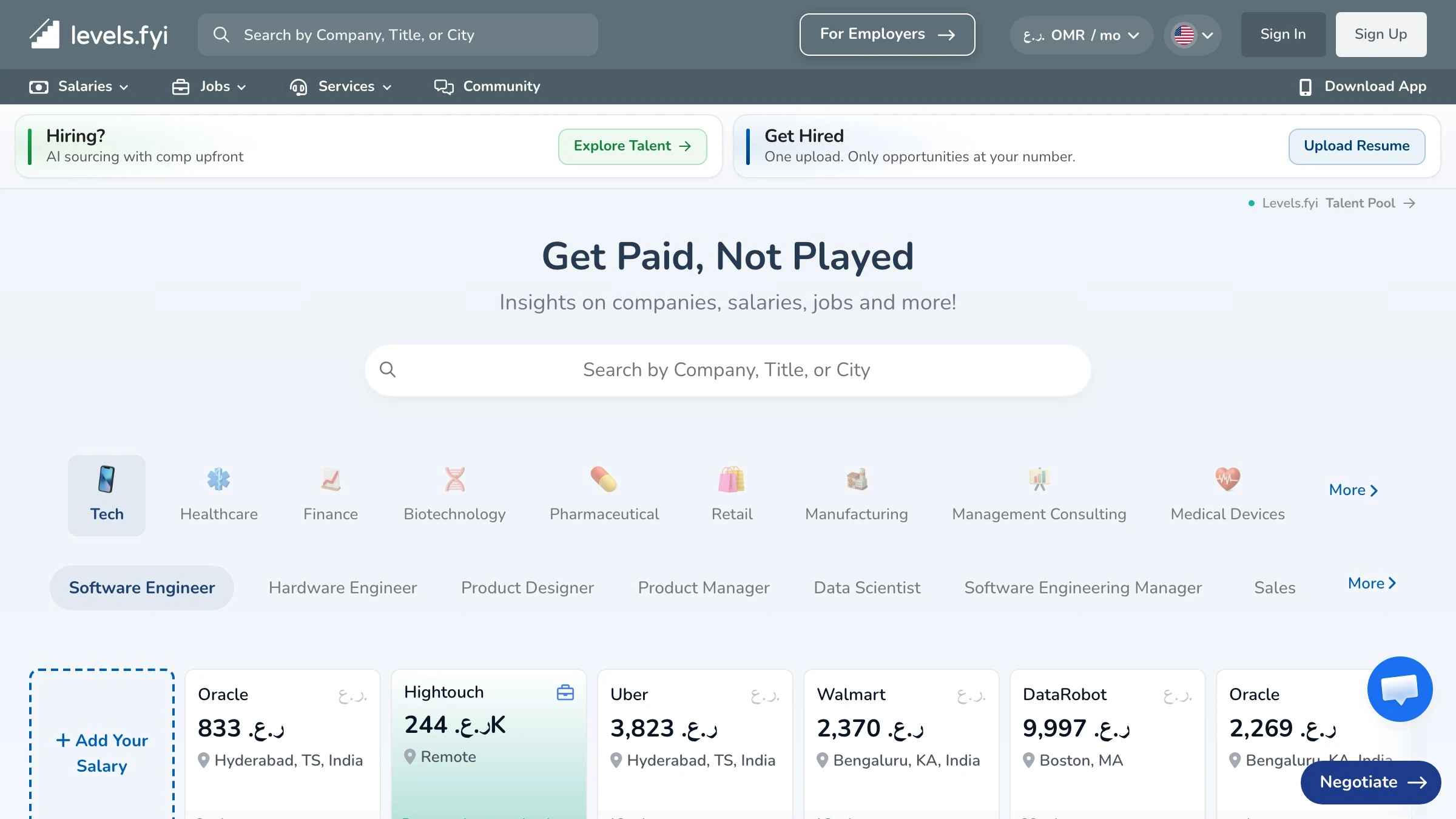Open the Walmart Bengaluru salary card
This screenshot has width=1456, height=819.
(x=902, y=744)
